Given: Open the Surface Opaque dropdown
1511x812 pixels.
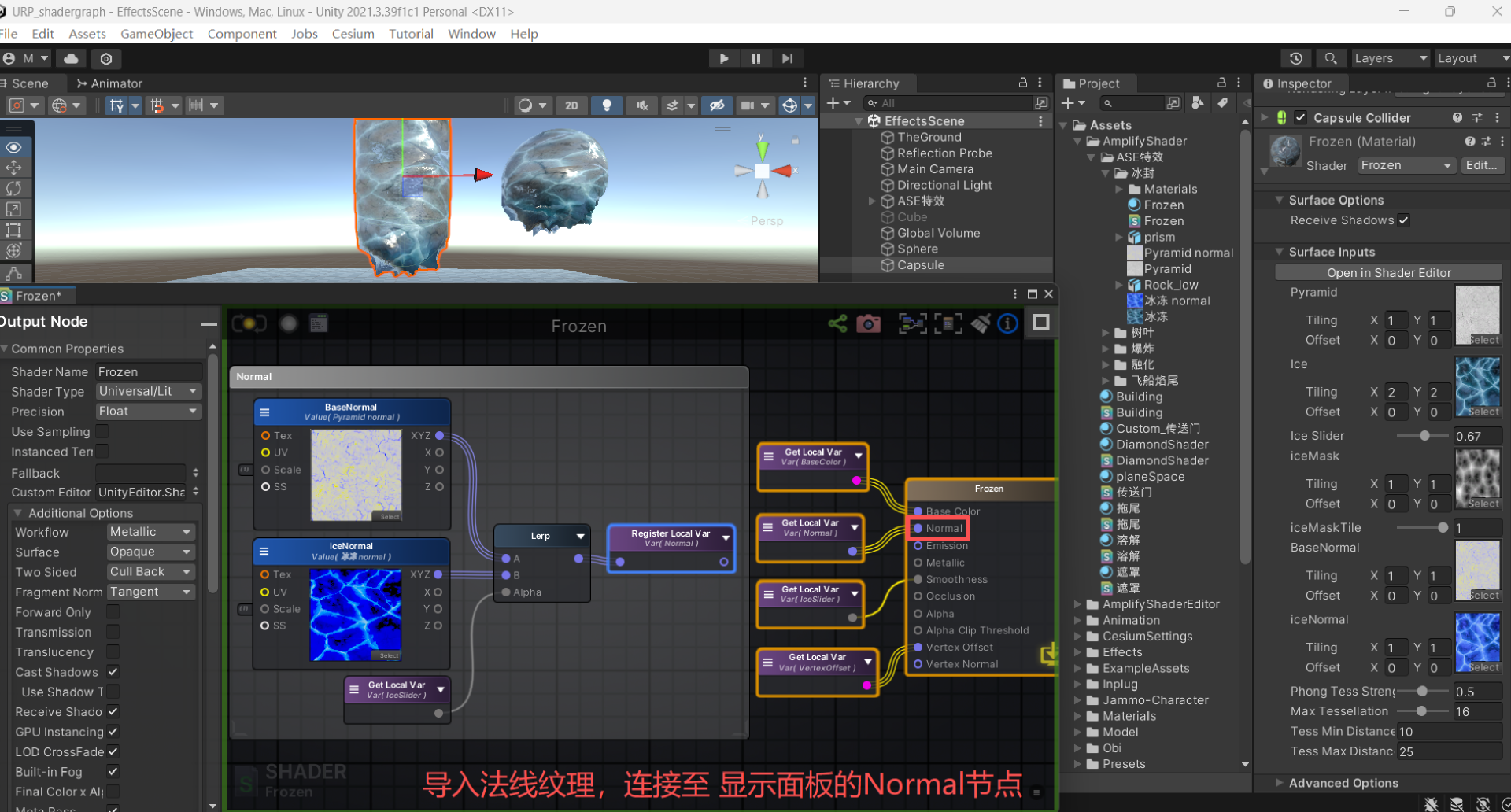Looking at the screenshot, I should pos(150,552).
